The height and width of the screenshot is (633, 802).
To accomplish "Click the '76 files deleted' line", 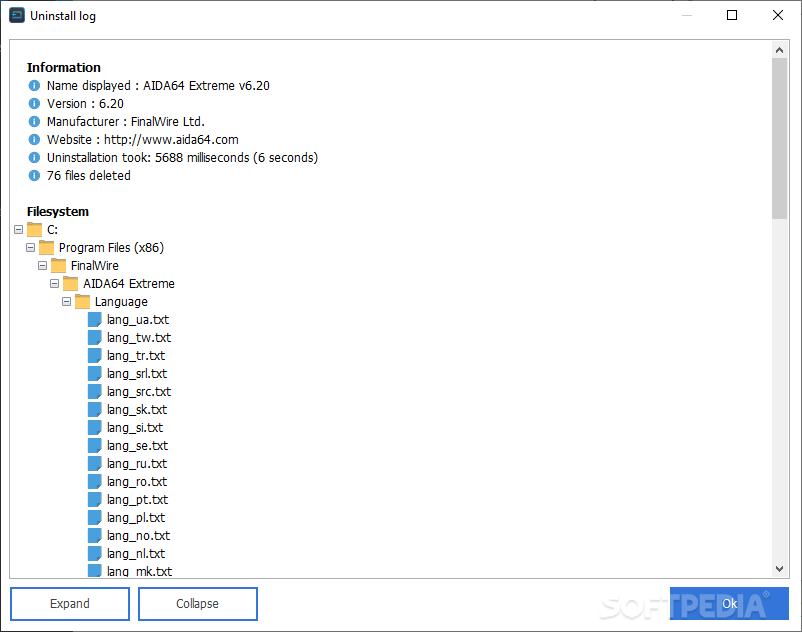I will click(x=88, y=175).
